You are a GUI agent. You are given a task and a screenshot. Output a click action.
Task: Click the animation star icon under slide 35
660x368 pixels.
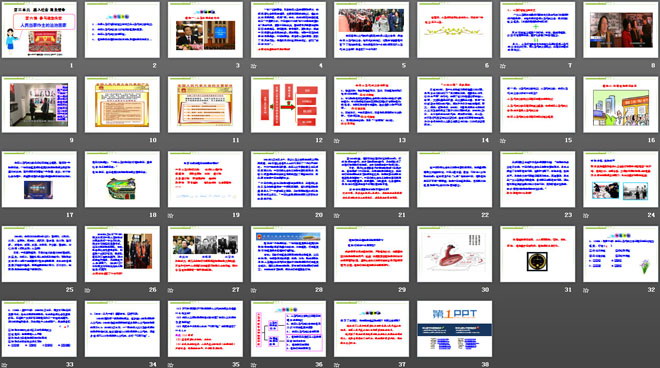[x=170, y=365]
